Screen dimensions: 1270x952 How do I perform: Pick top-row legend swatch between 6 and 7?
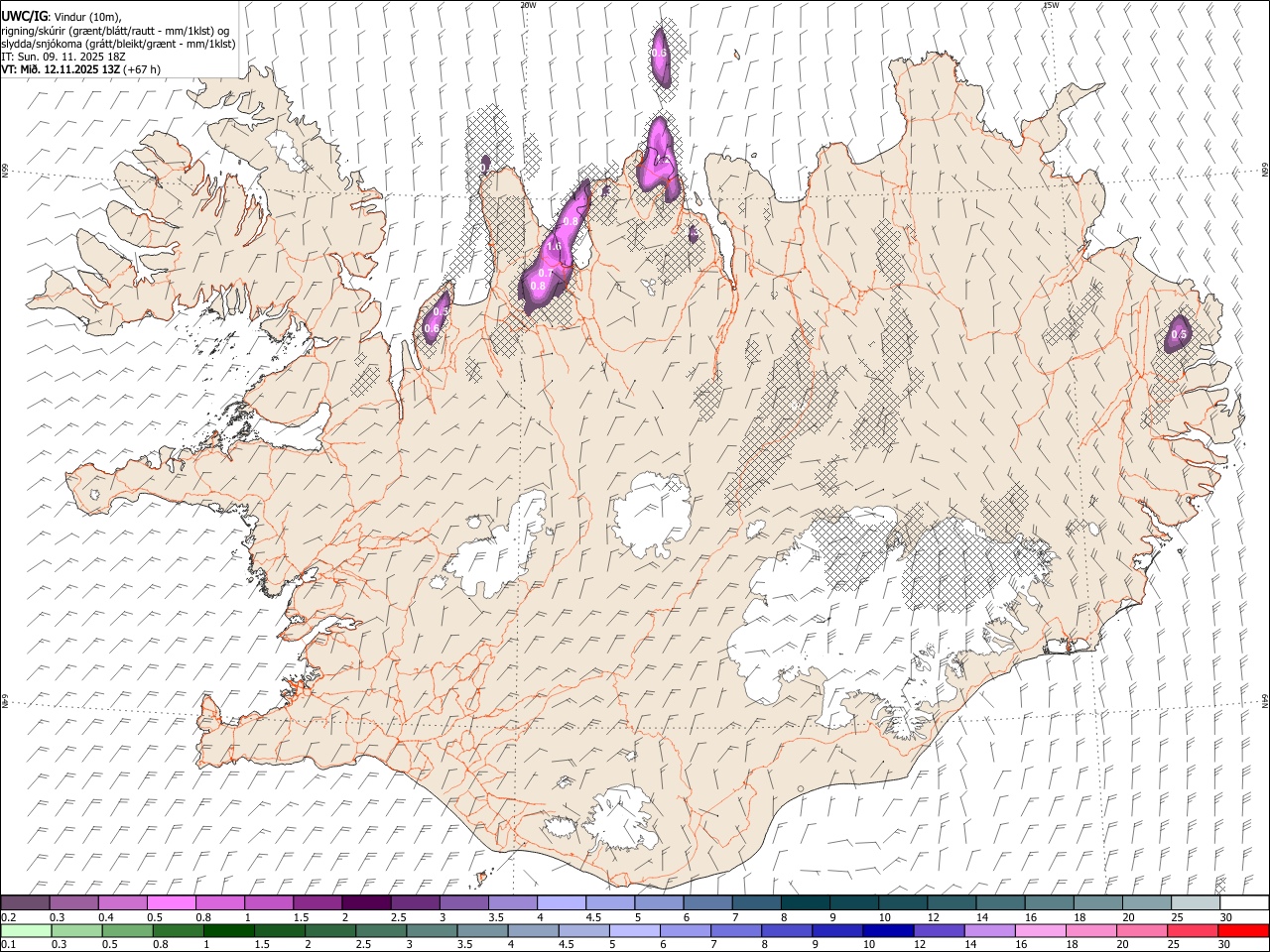(x=706, y=903)
